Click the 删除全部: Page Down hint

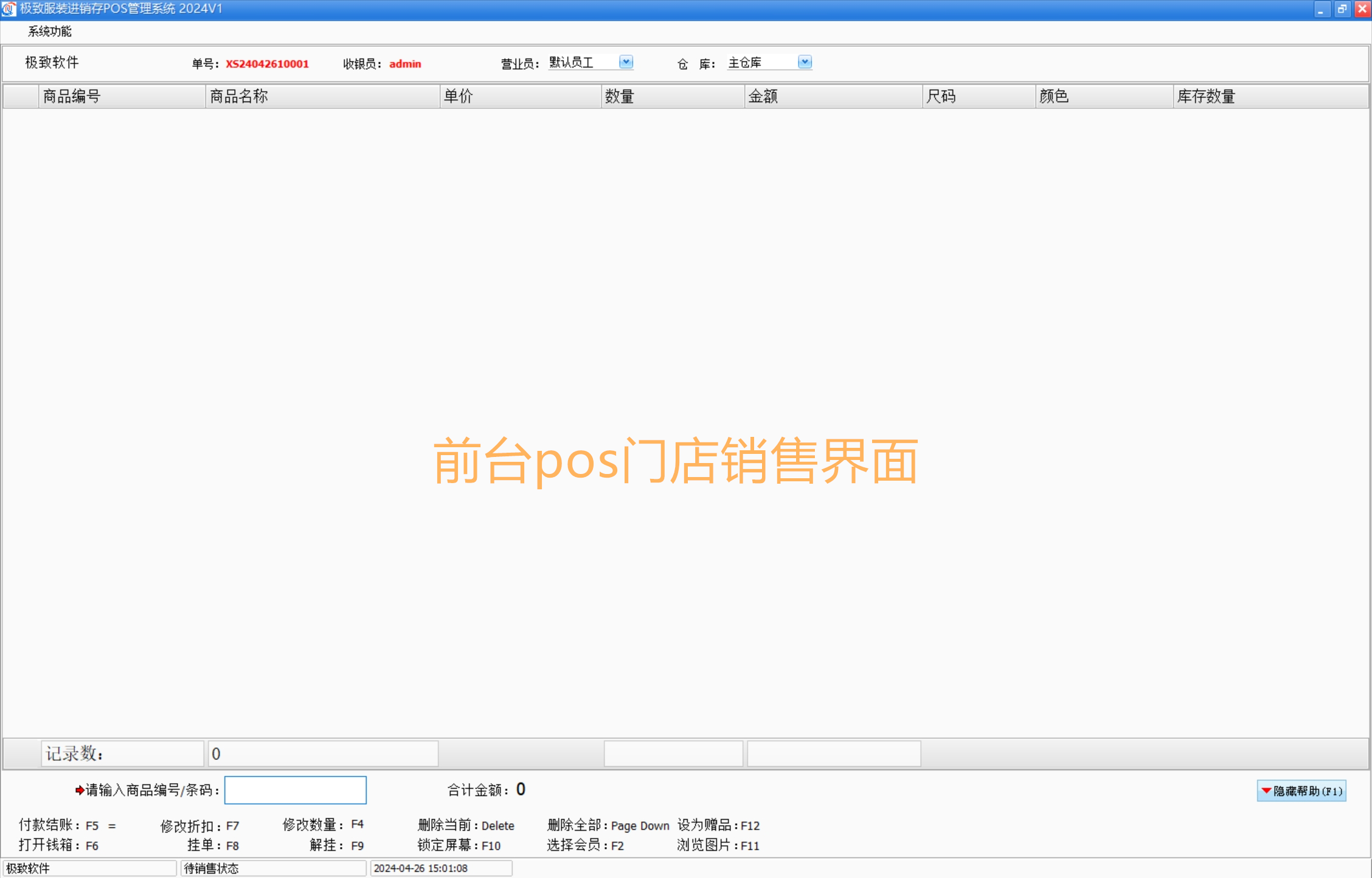point(608,825)
